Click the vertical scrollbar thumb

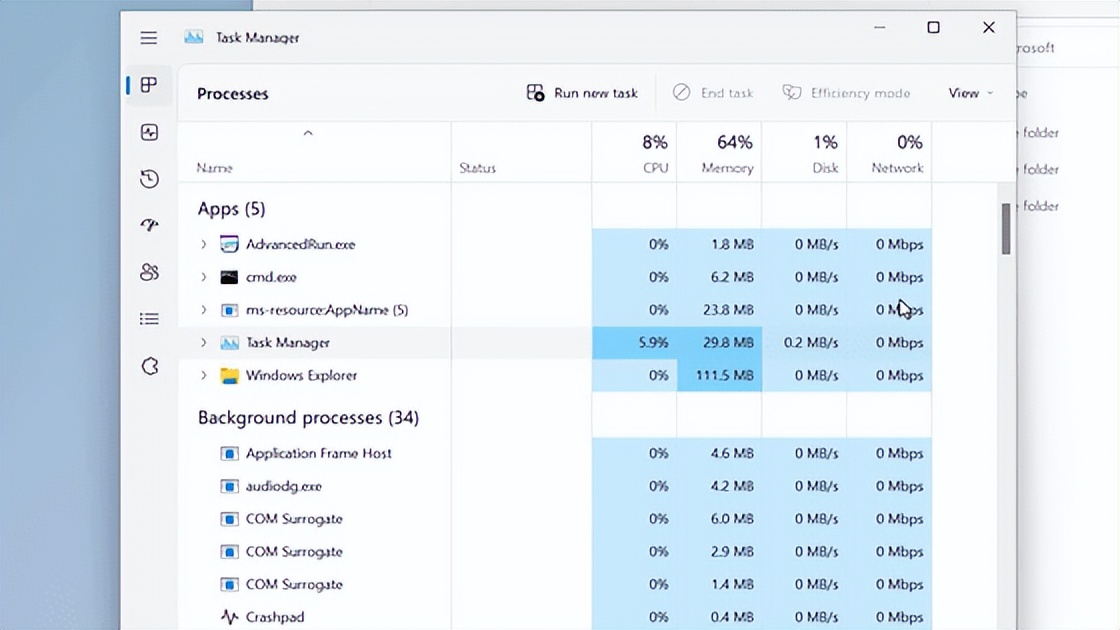(x=1006, y=229)
